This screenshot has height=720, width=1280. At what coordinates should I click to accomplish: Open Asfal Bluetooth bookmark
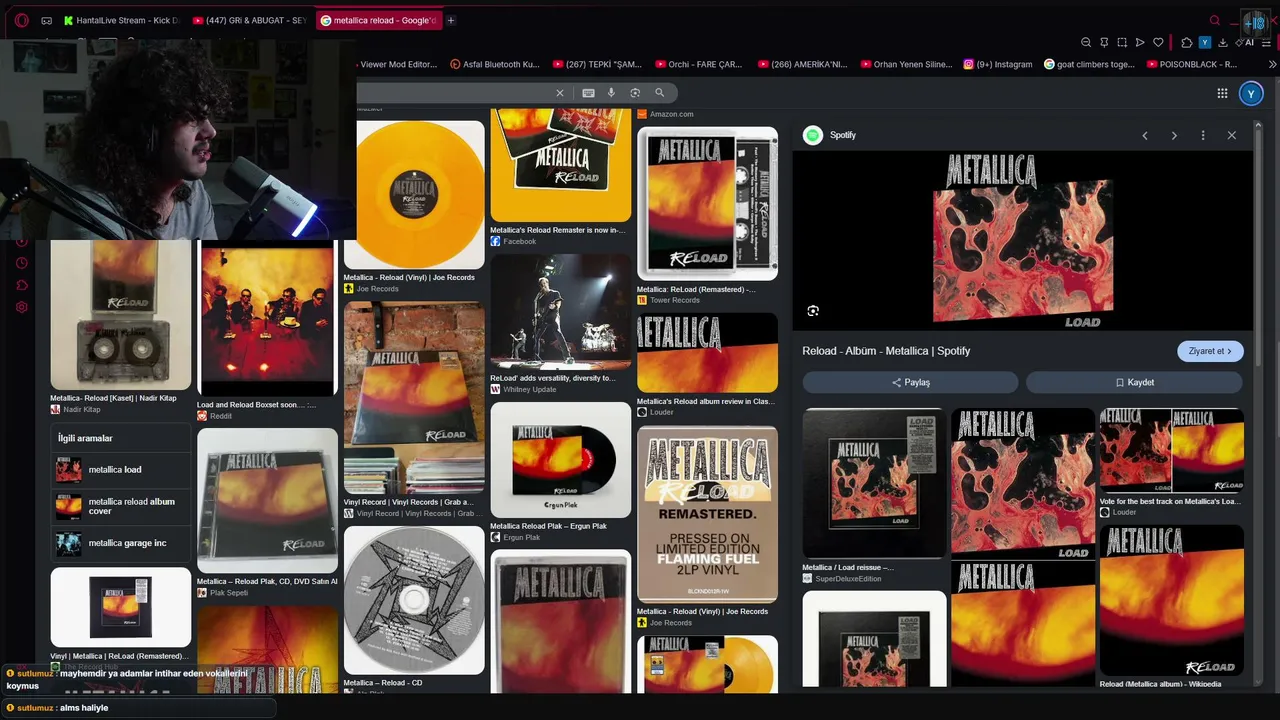point(495,64)
